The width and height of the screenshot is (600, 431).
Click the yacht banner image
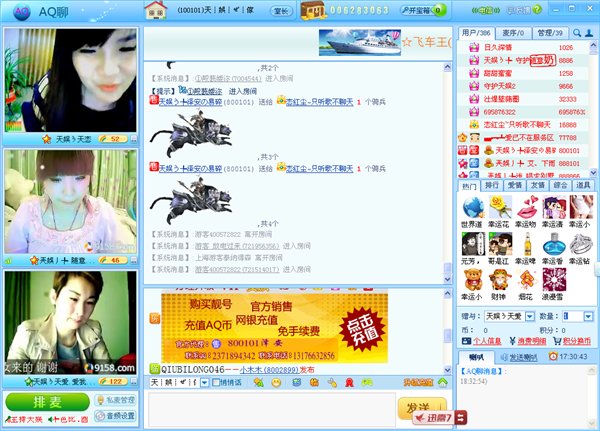pos(359,42)
